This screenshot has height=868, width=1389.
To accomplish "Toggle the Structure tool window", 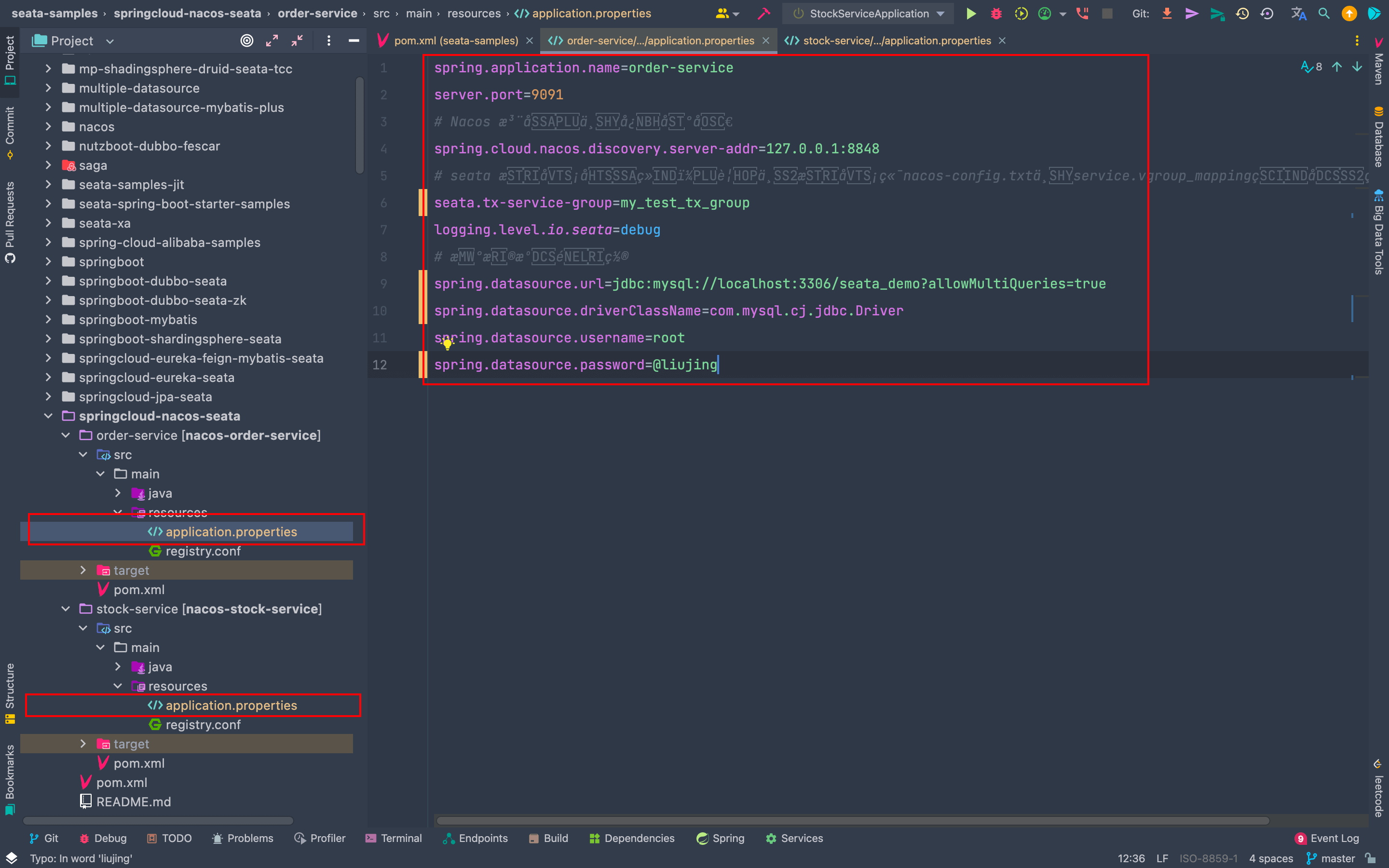I will click(10, 693).
